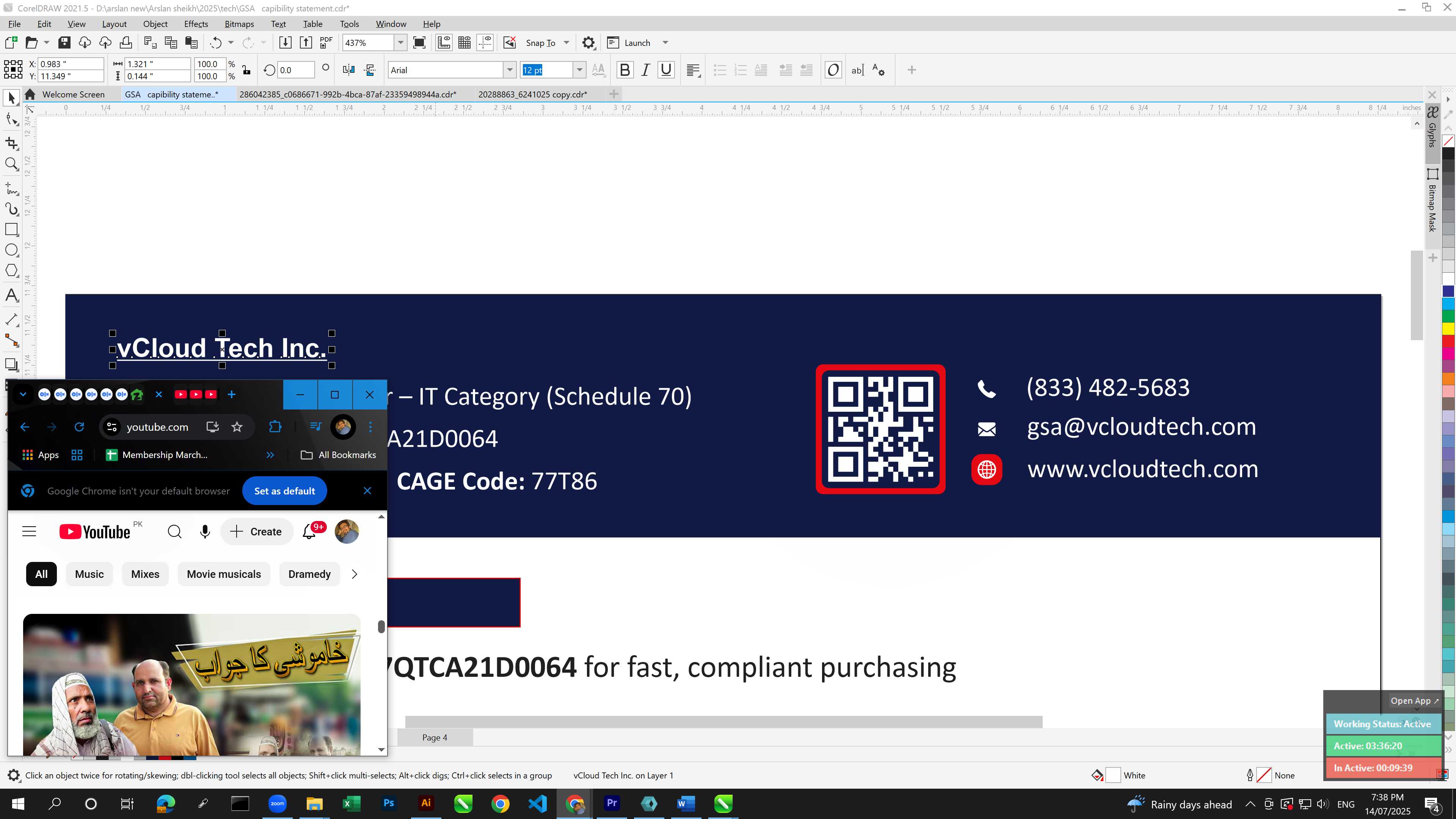Select the Shape edit tool
Viewport: 1456px width, 819px height.
point(11,119)
